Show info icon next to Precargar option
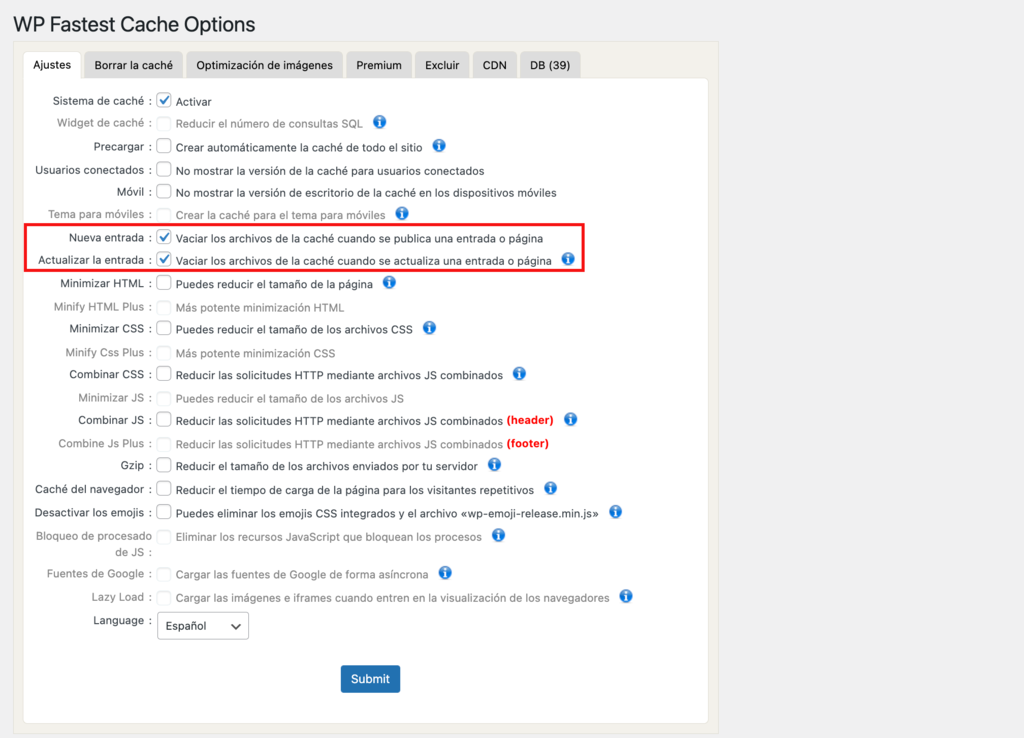Viewport: 1024px width, 738px height. click(439, 146)
